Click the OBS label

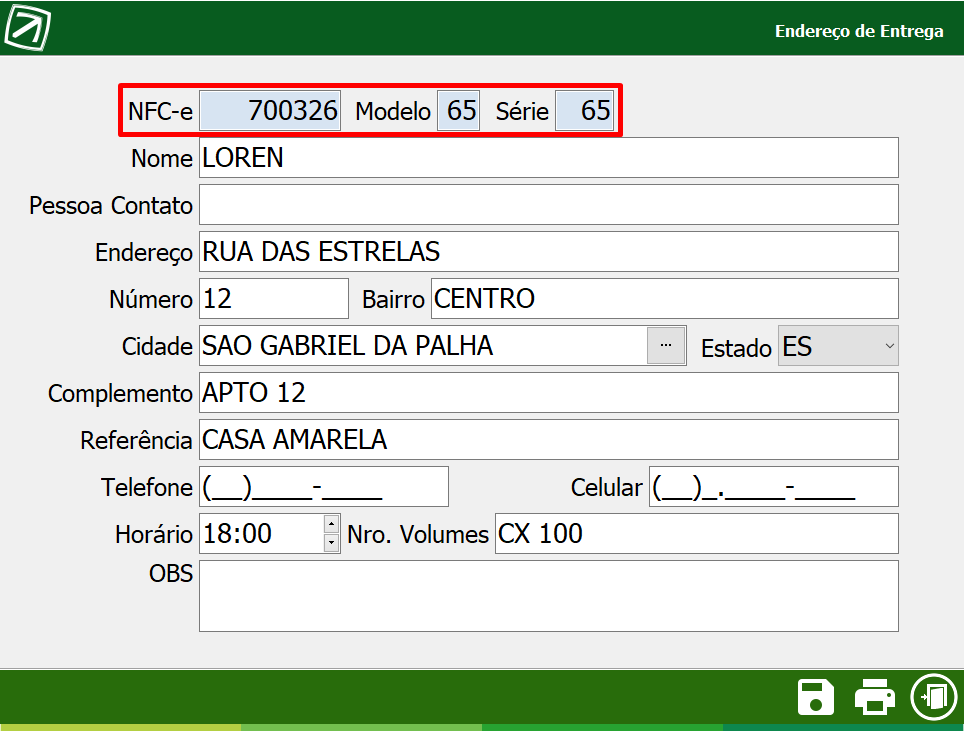(171, 574)
